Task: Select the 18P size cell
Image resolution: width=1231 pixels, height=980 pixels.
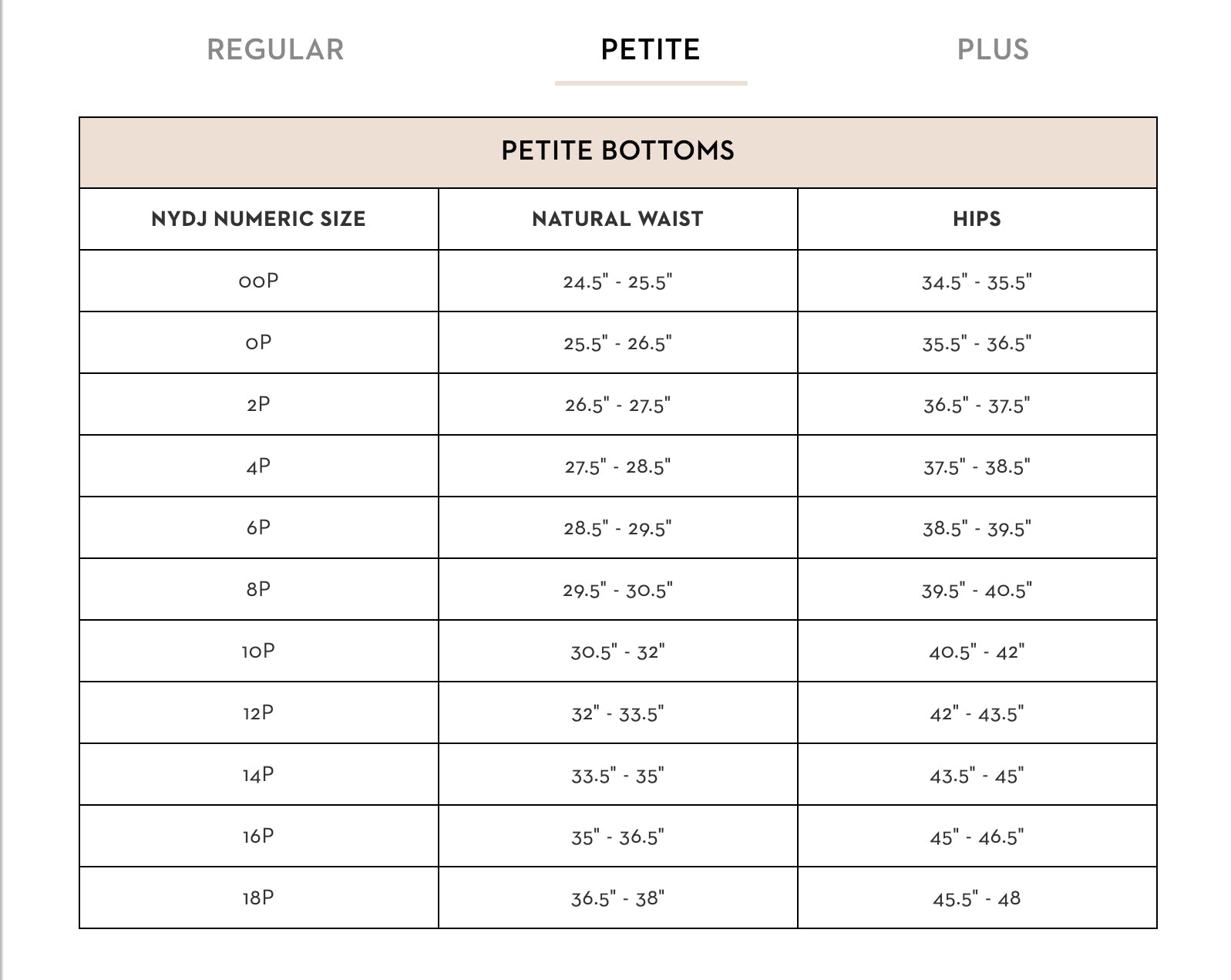Action: [x=258, y=898]
